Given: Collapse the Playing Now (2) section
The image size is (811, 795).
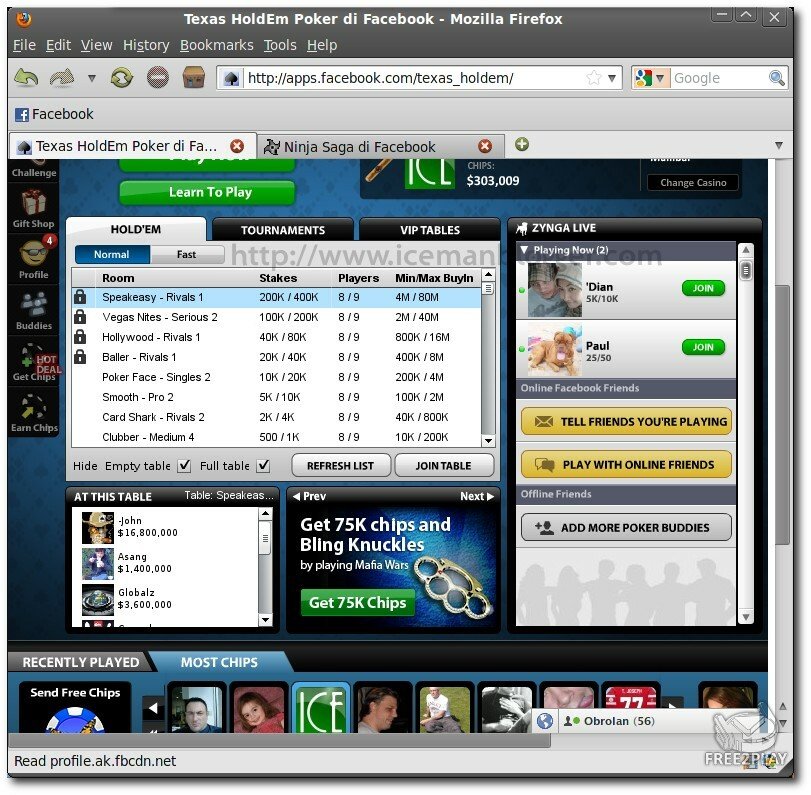Looking at the screenshot, I should coord(524,250).
